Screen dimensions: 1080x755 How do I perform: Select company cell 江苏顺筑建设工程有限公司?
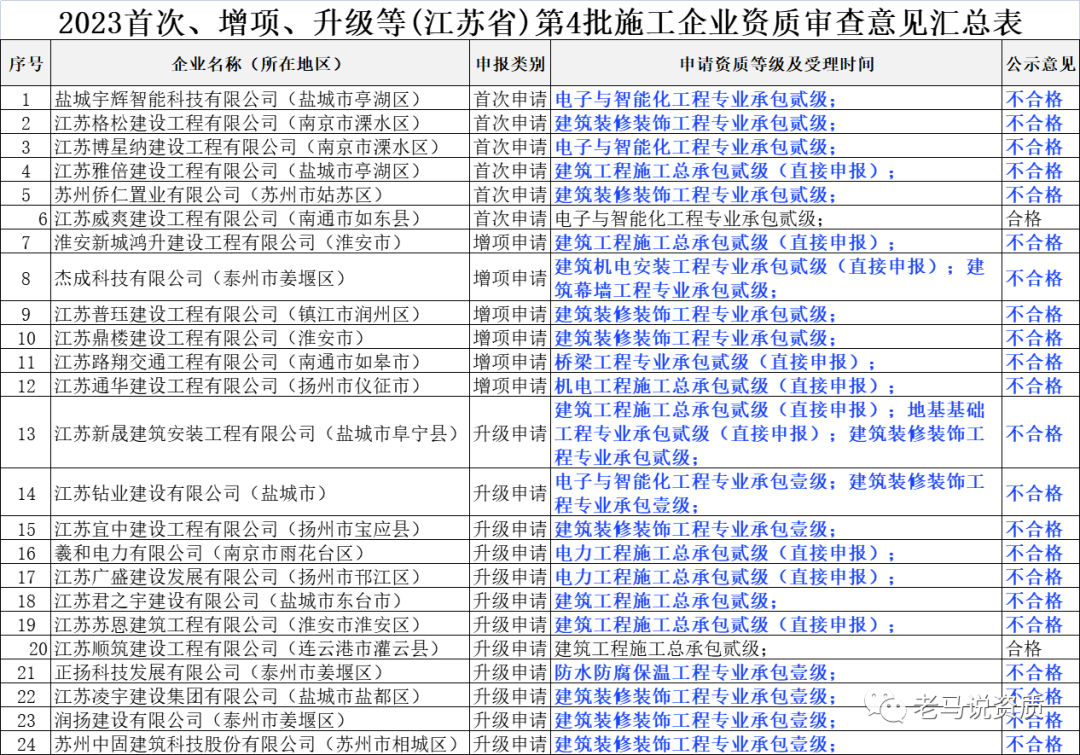pyautogui.click(x=260, y=648)
